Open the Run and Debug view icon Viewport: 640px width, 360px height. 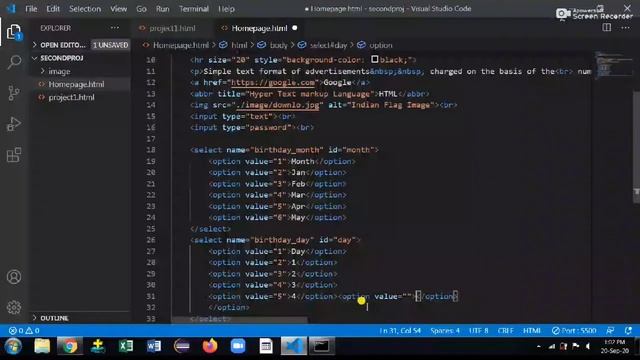click(x=14, y=124)
